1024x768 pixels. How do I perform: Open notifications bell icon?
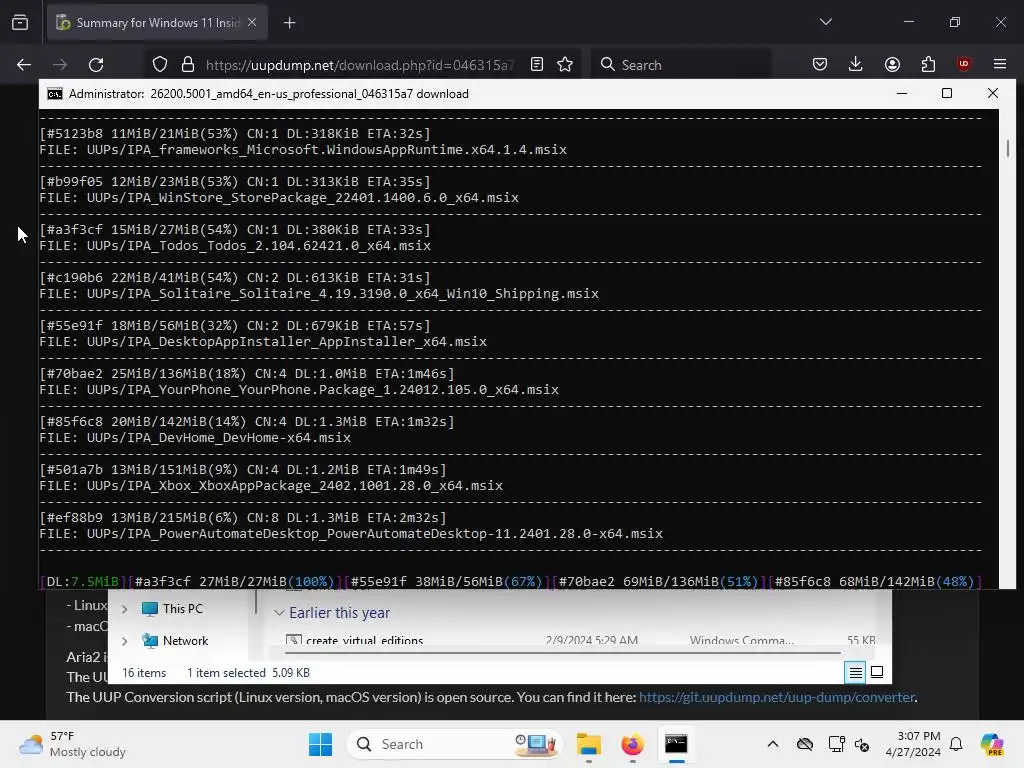pyautogui.click(x=956, y=744)
